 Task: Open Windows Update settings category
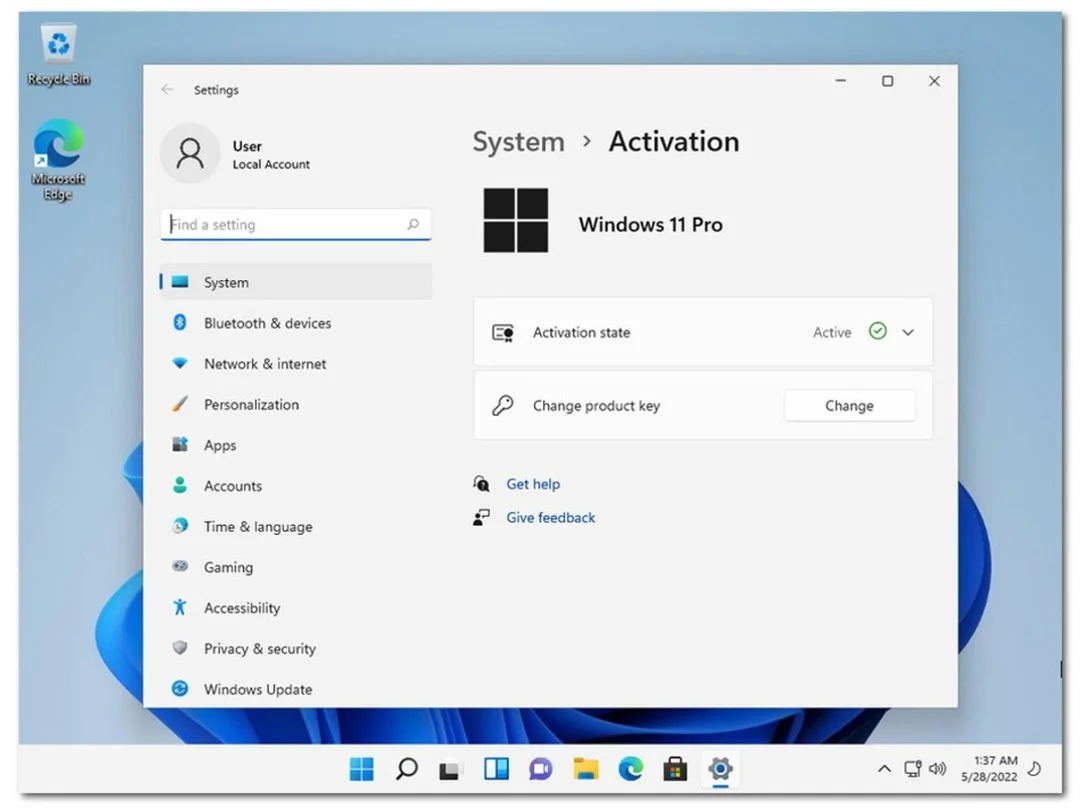pyautogui.click(x=257, y=689)
